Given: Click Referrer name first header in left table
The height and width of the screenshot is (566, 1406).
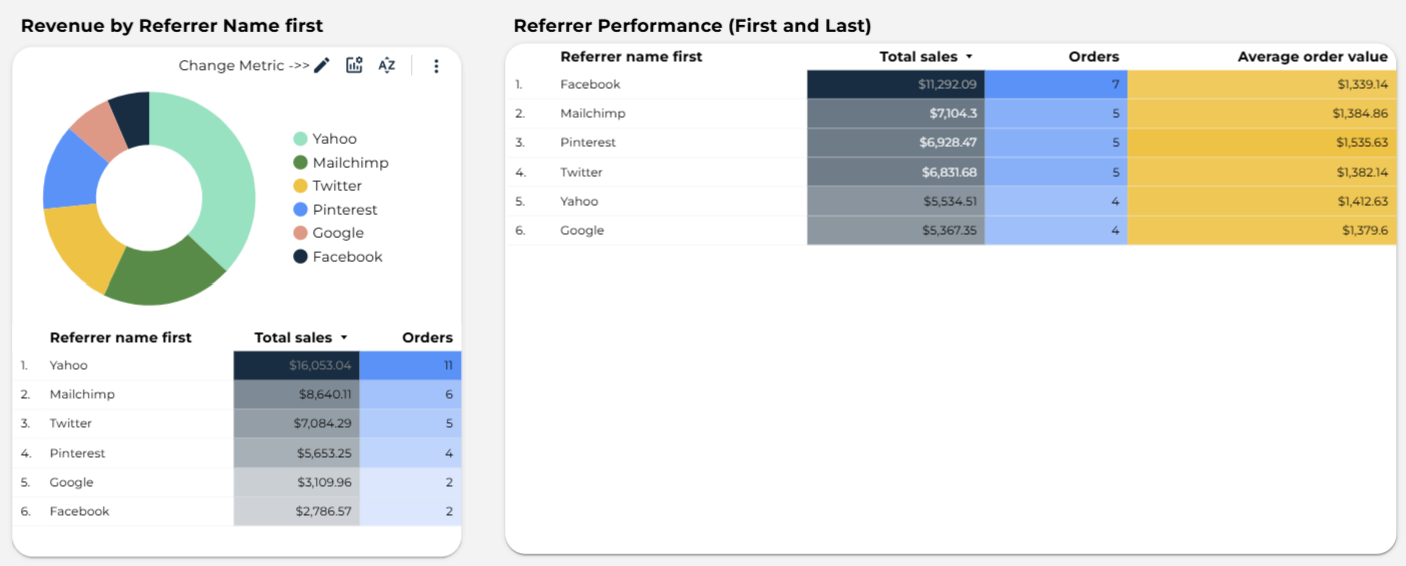Looking at the screenshot, I should (x=120, y=338).
